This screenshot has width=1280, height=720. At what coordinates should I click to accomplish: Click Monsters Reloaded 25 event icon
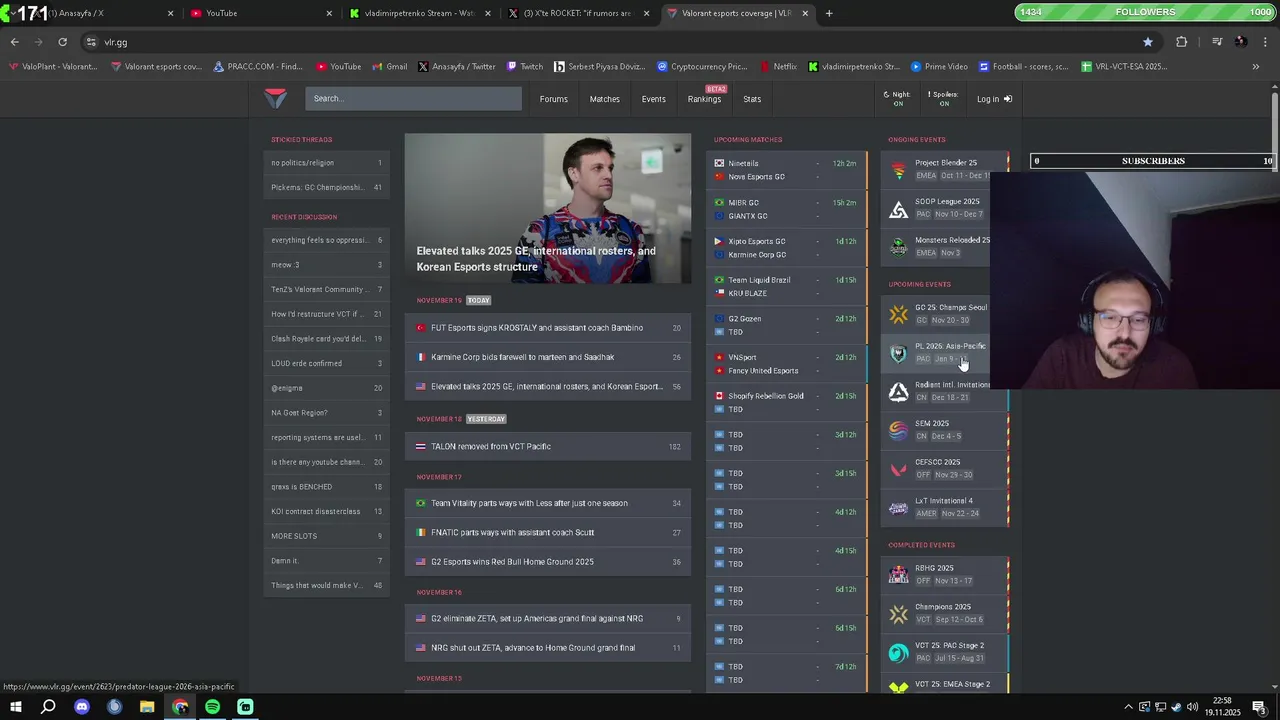(x=898, y=247)
